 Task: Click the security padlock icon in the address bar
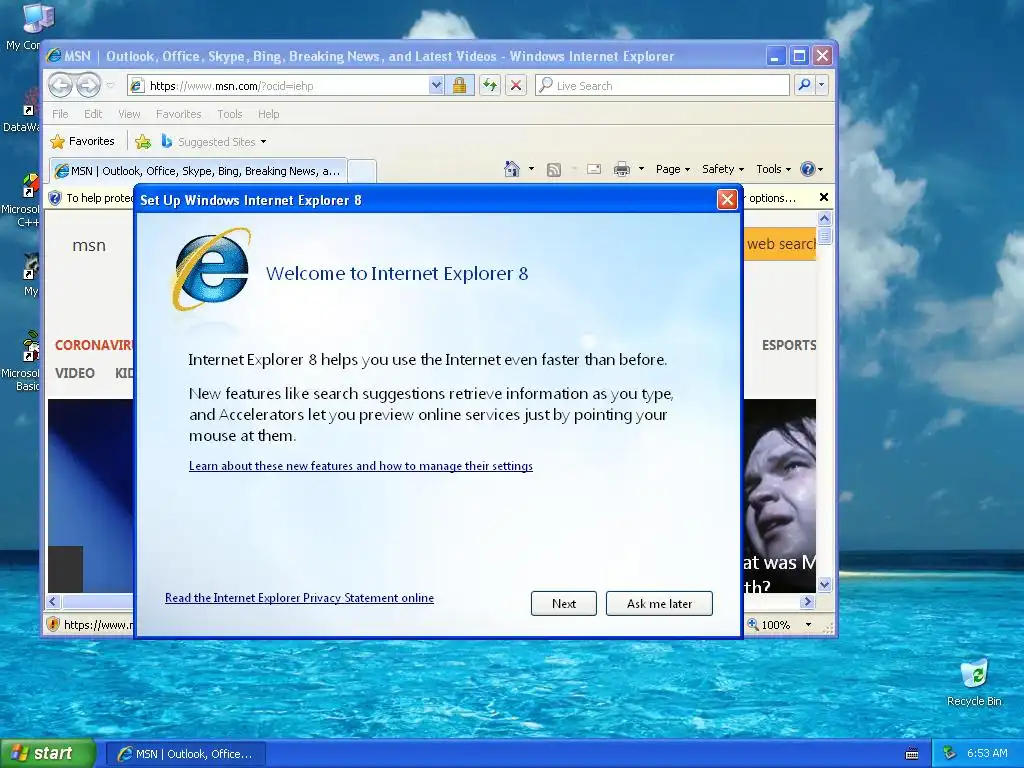coord(459,86)
